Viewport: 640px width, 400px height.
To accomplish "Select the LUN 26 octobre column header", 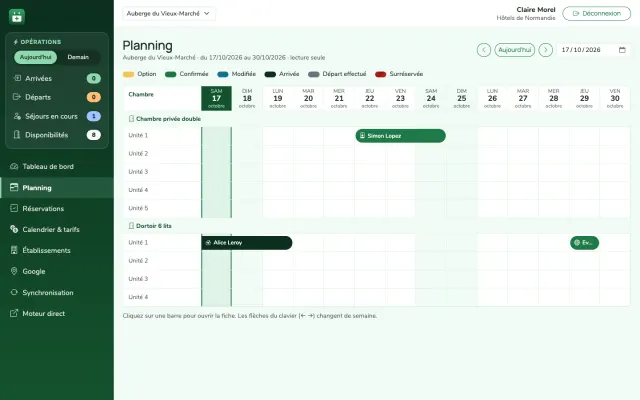I will pos(492,98).
